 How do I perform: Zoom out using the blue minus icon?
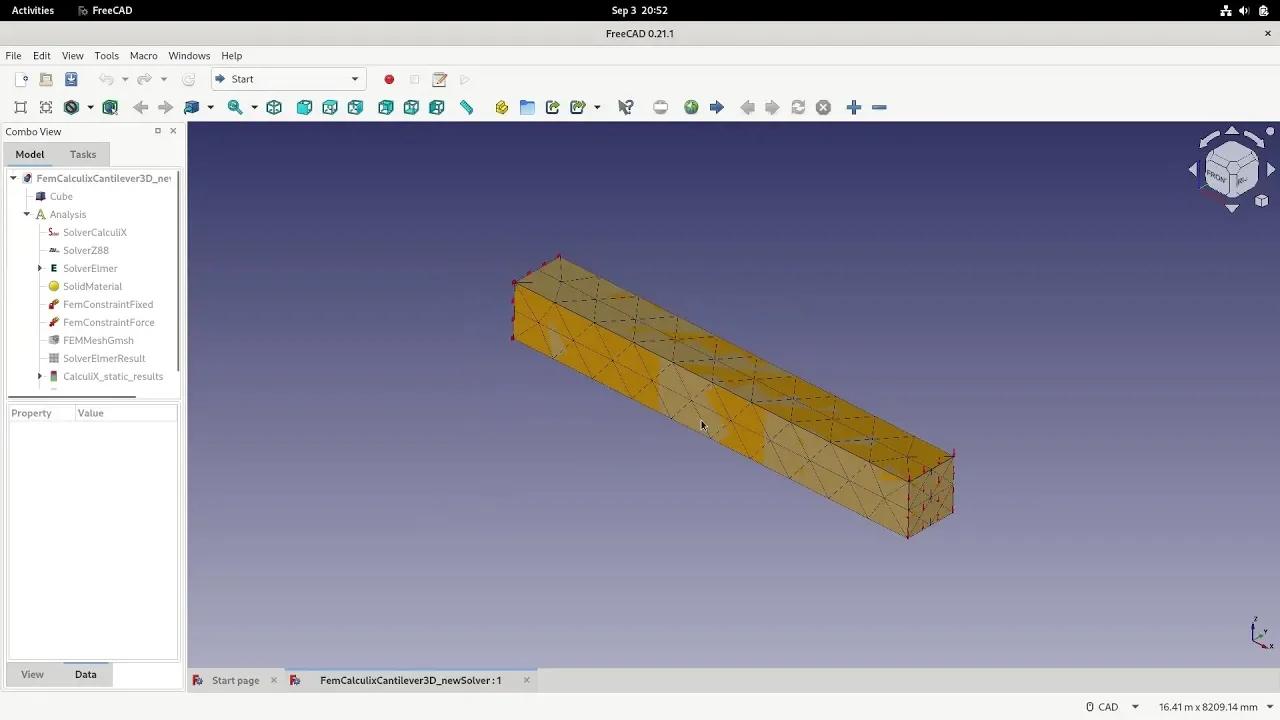[880, 107]
